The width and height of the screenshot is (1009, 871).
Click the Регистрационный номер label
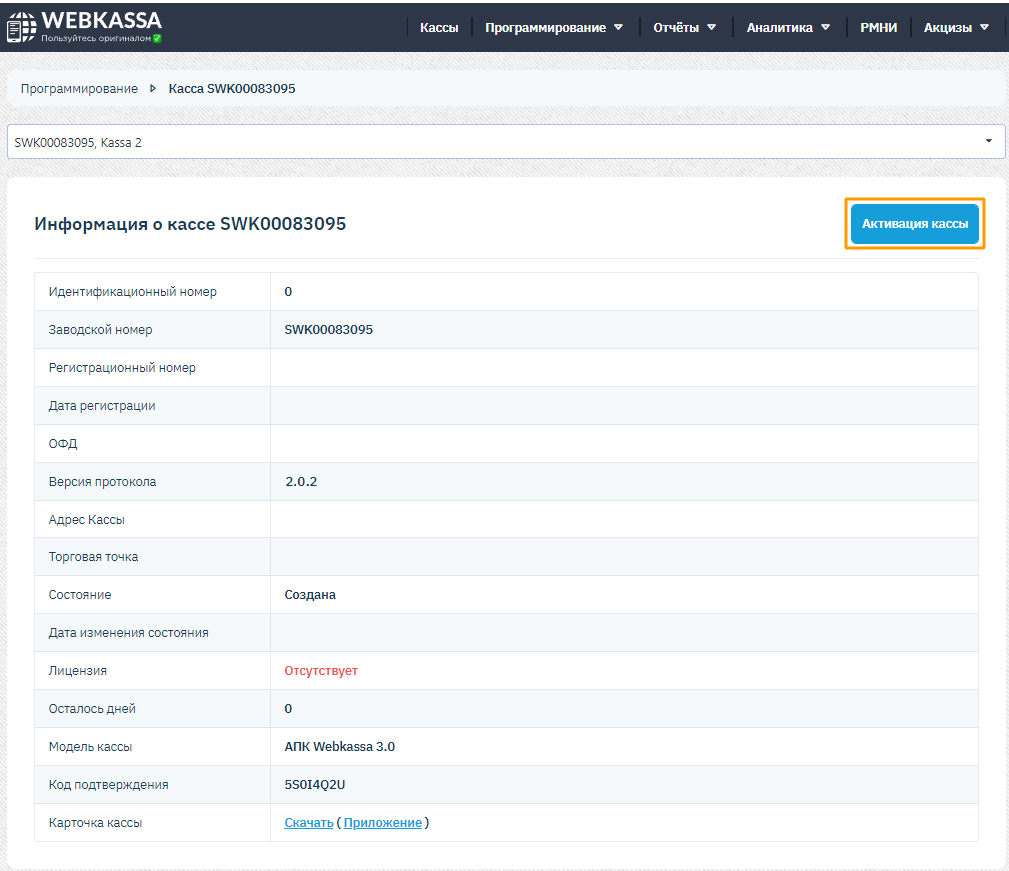(x=122, y=368)
